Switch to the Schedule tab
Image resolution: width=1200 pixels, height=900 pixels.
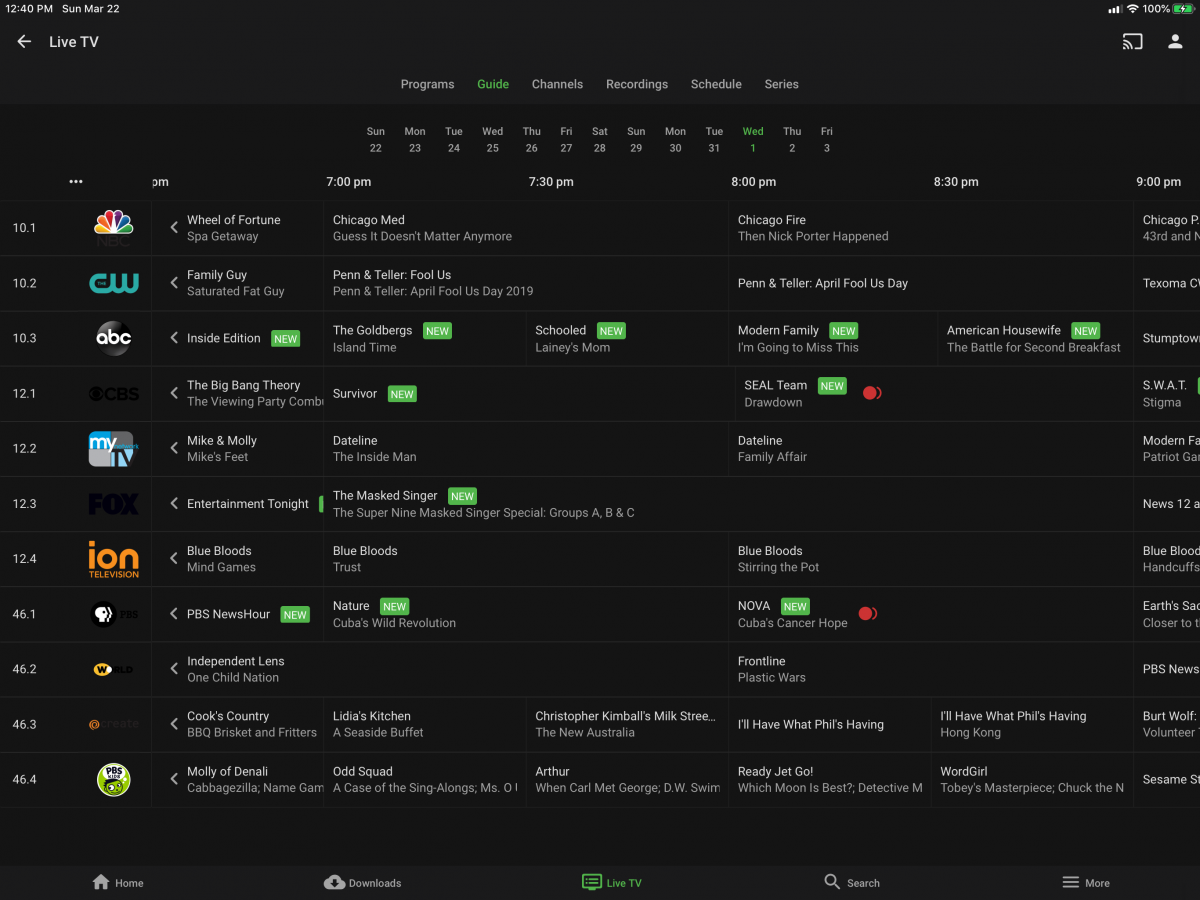(x=716, y=84)
